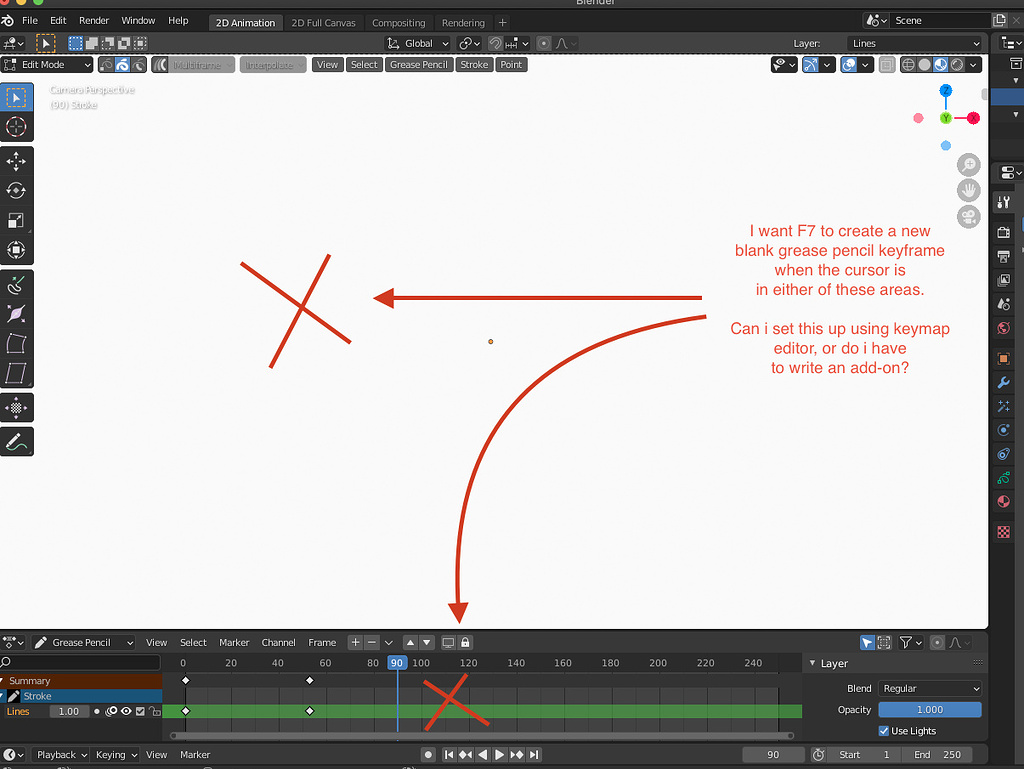Click the Play animation button

coord(499,755)
